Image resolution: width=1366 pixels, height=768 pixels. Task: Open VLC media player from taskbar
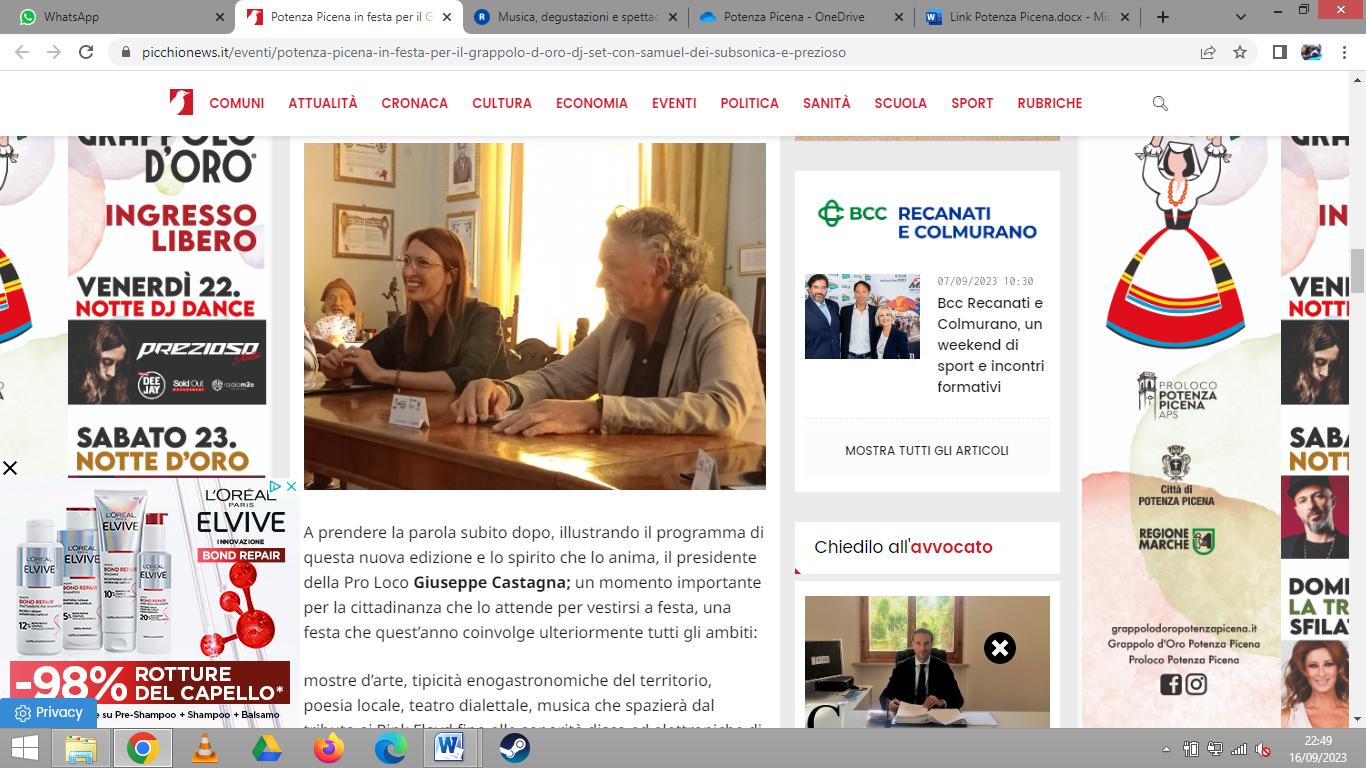click(x=204, y=747)
